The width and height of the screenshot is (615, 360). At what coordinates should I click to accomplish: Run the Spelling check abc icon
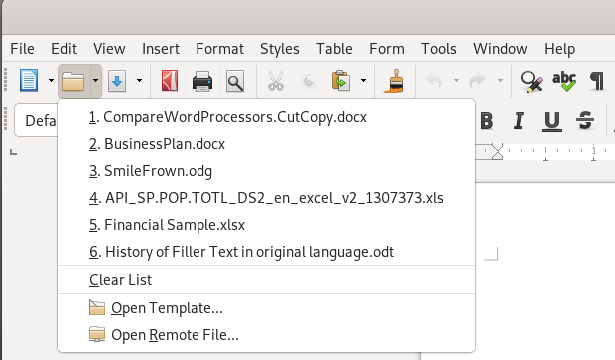point(564,81)
